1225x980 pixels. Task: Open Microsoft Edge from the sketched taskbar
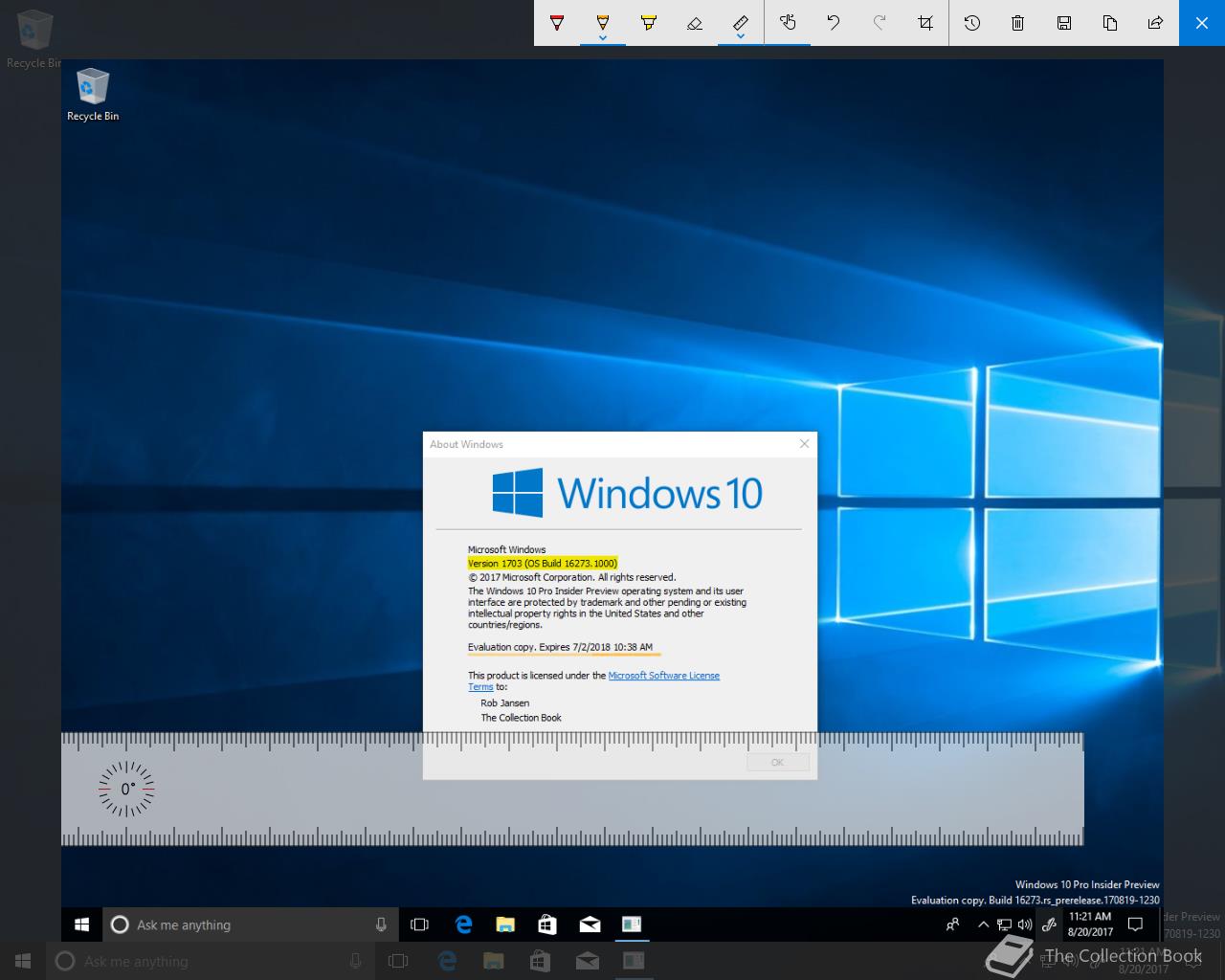pyautogui.click(x=464, y=924)
